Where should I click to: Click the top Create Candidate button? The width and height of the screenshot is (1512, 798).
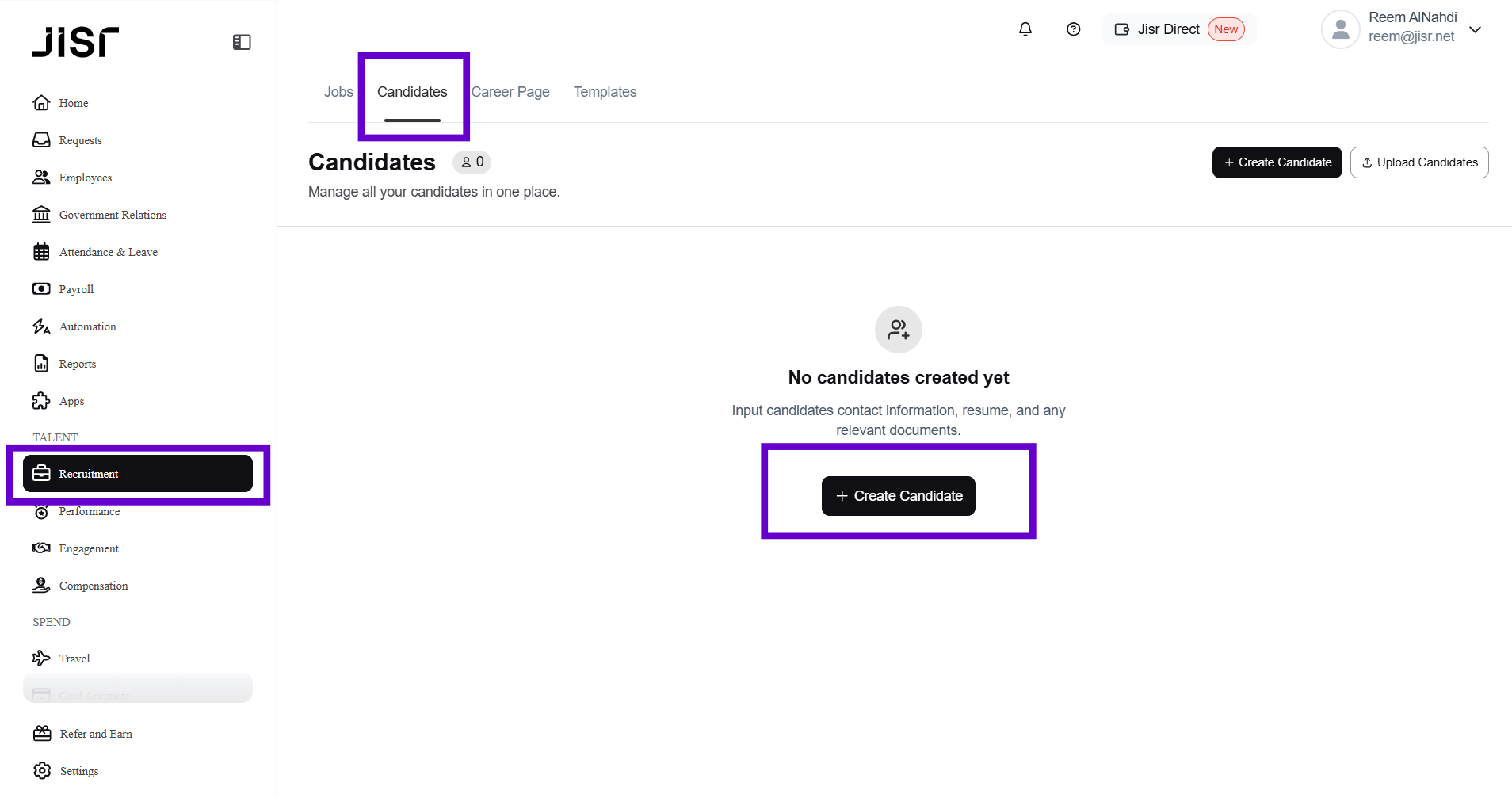tap(1277, 162)
